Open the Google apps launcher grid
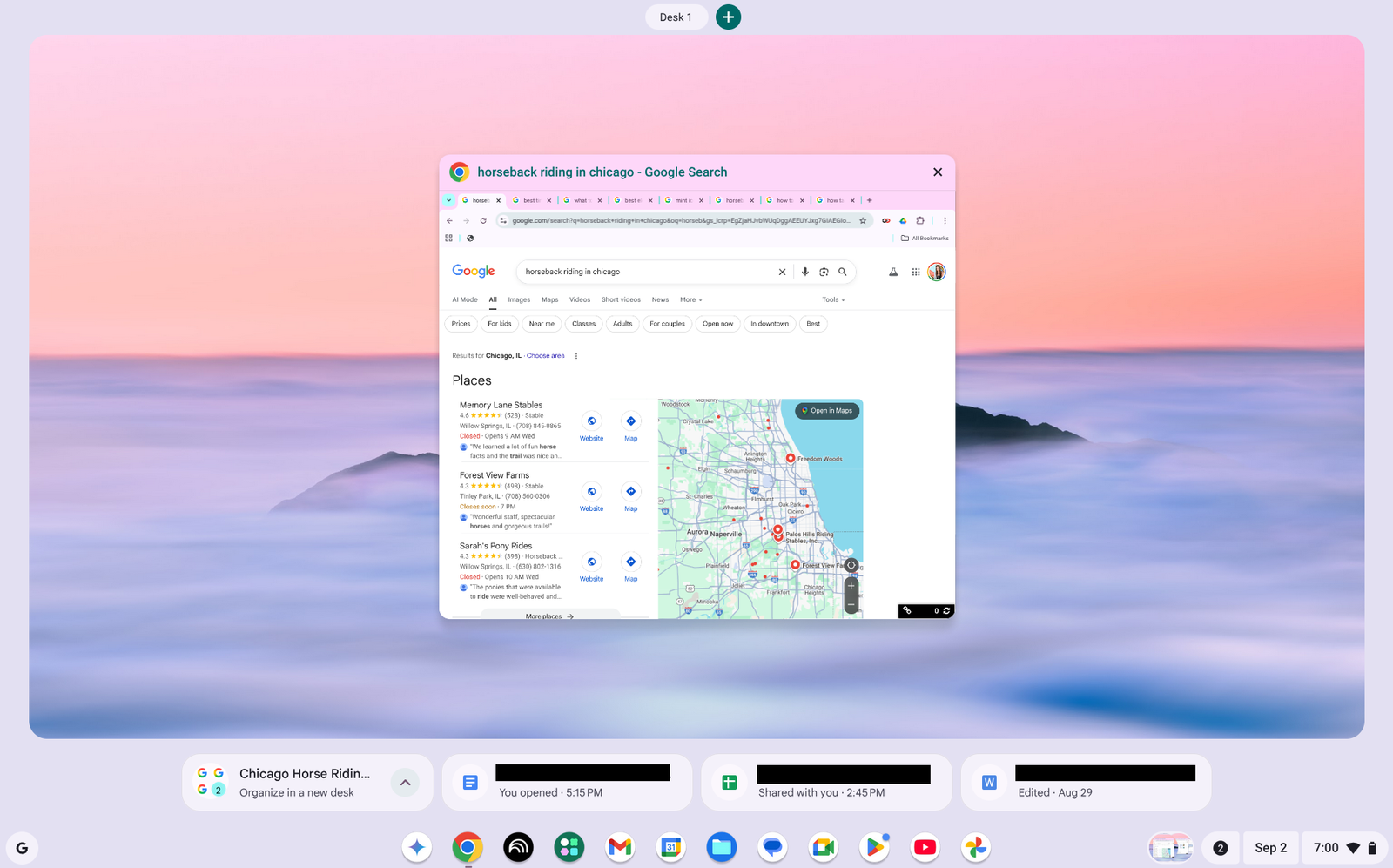Screen dimensions: 1393x868 coord(916,271)
